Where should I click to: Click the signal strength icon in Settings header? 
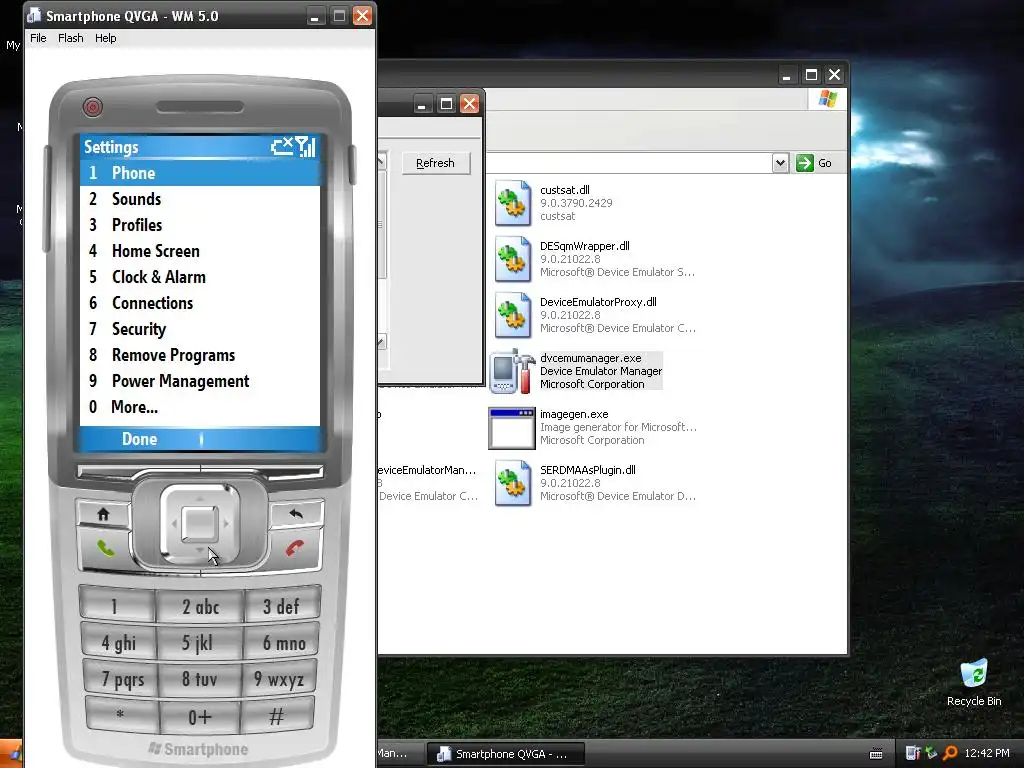point(305,147)
